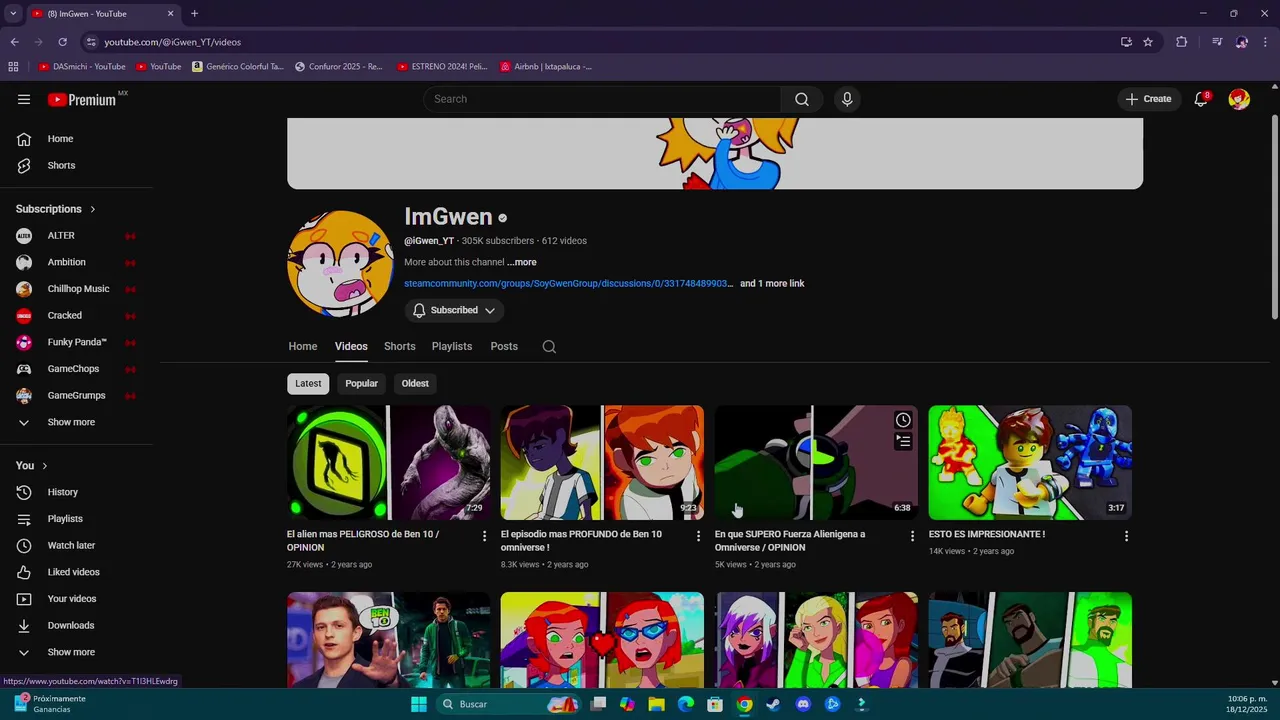The width and height of the screenshot is (1280, 720).
Task: Open the YouTube guide hamburger menu
Action: point(24,99)
